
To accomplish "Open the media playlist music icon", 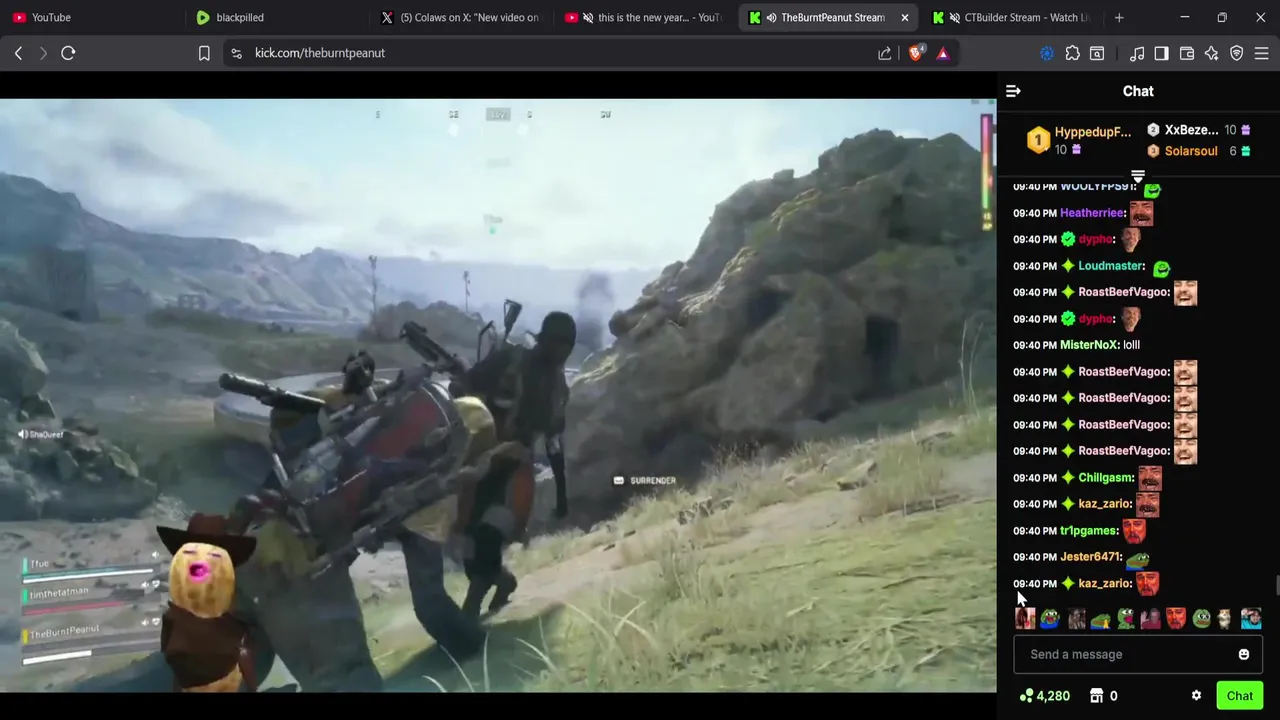I will [x=1137, y=53].
